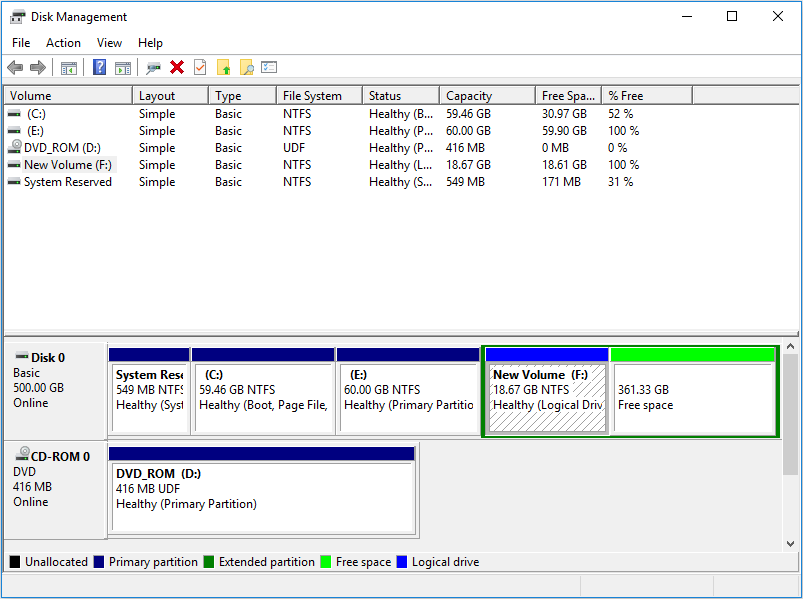
Task: Sort by the Capacity column header
Action: 488,96
